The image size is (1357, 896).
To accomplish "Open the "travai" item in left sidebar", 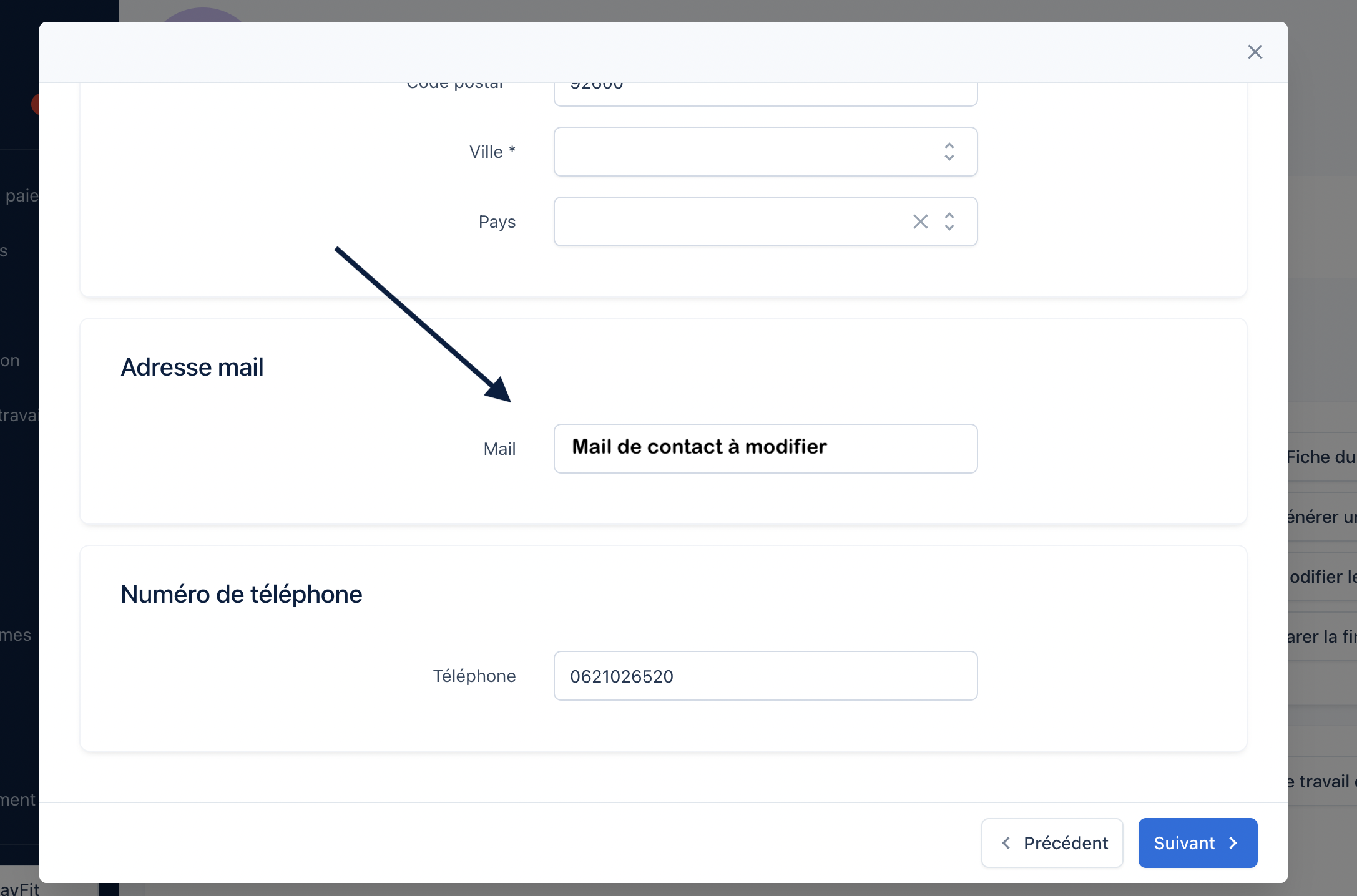I will 19,415.
